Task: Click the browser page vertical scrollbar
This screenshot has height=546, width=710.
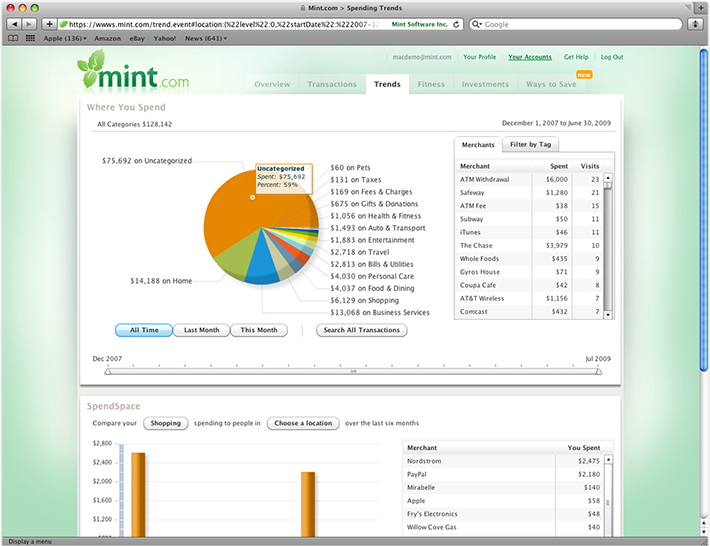Action: coord(704,208)
